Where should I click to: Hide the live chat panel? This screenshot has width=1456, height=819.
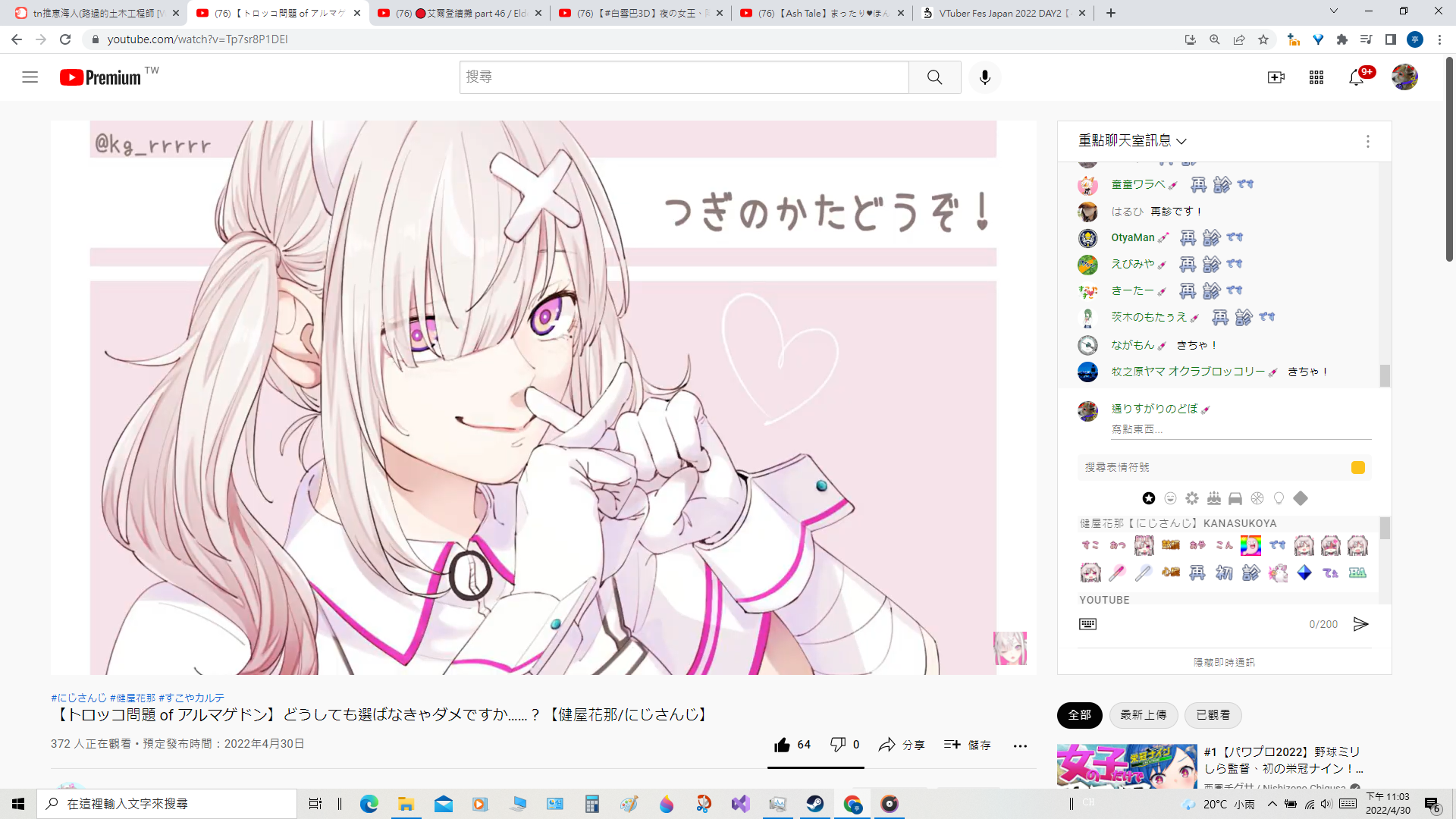(x=1224, y=662)
